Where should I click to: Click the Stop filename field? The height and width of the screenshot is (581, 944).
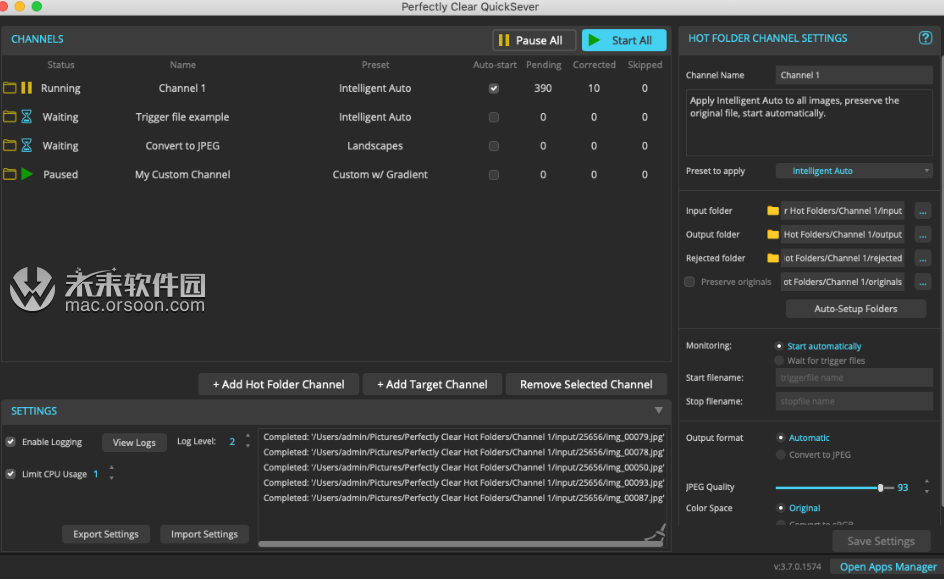point(854,401)
